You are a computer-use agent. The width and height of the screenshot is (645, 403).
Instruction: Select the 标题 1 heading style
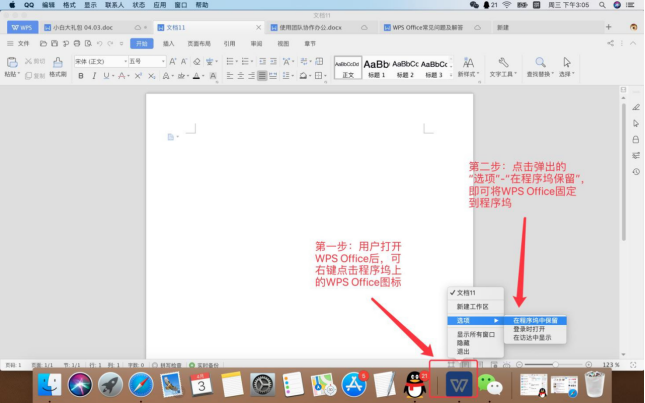(376, 66)
